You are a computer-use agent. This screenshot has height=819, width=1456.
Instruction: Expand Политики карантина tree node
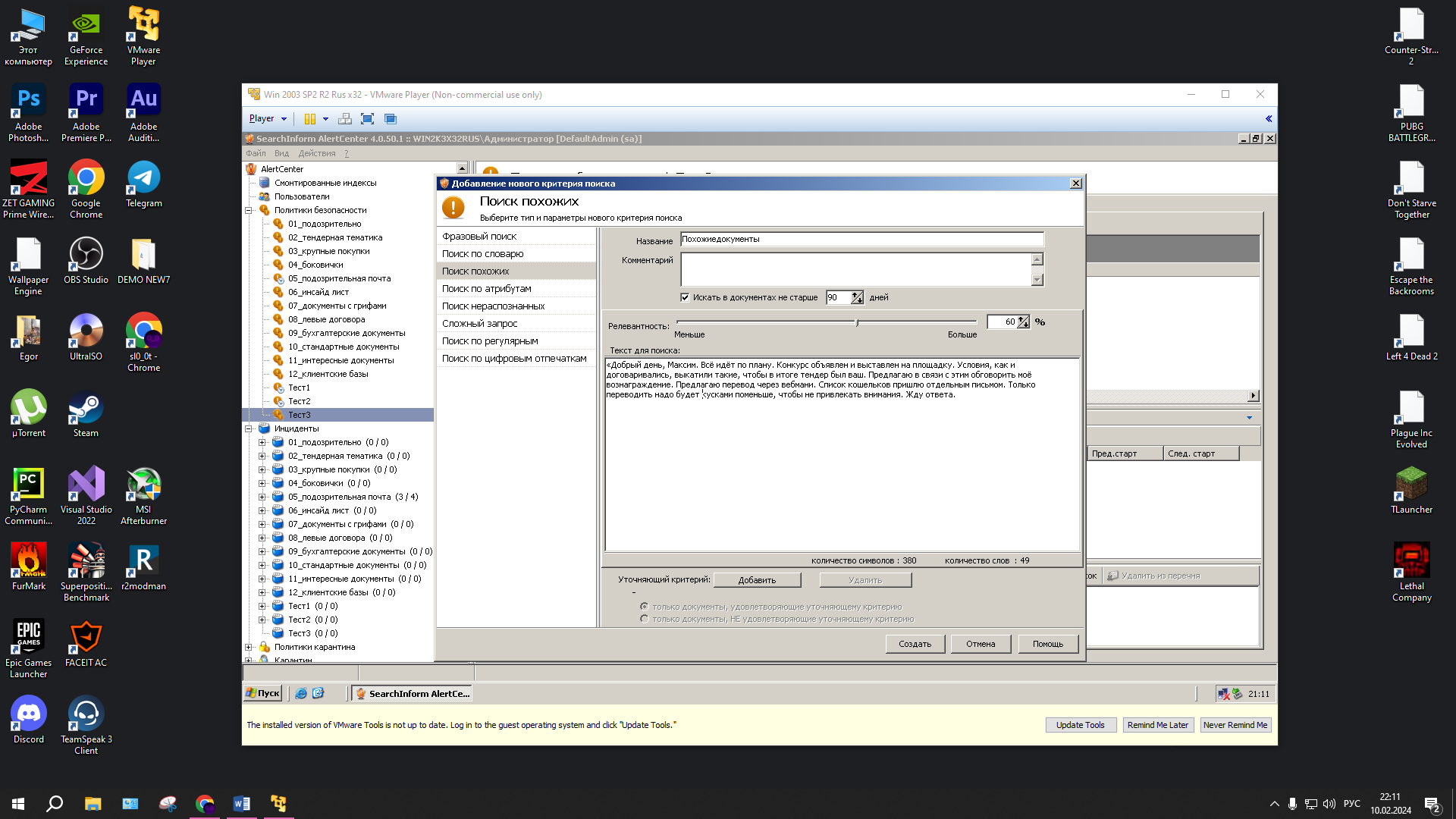coord(248,647)
